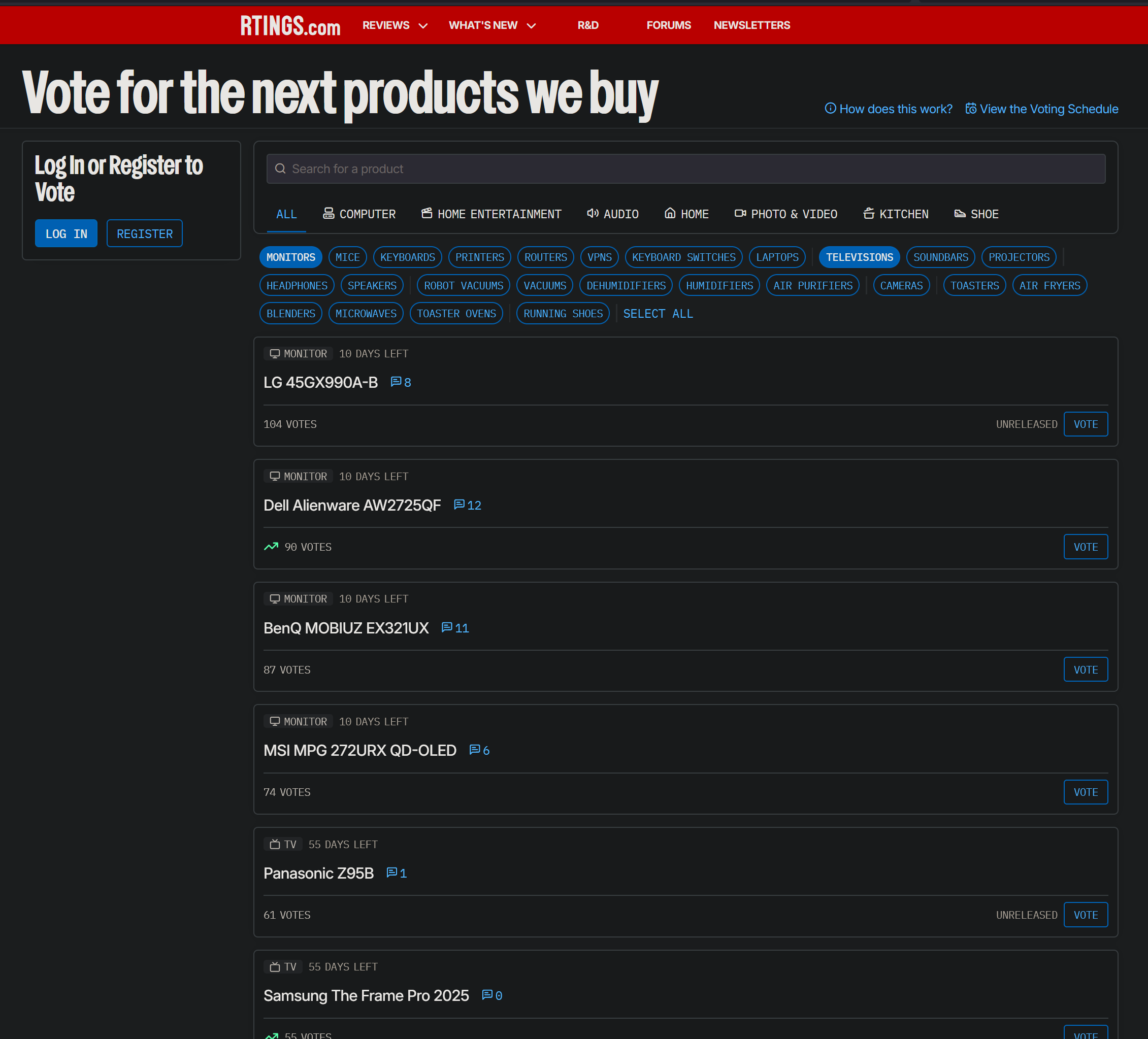Open the FORUMS menu item
1148x1039 pixels.
pyautogui.click(x=669, y=25)
